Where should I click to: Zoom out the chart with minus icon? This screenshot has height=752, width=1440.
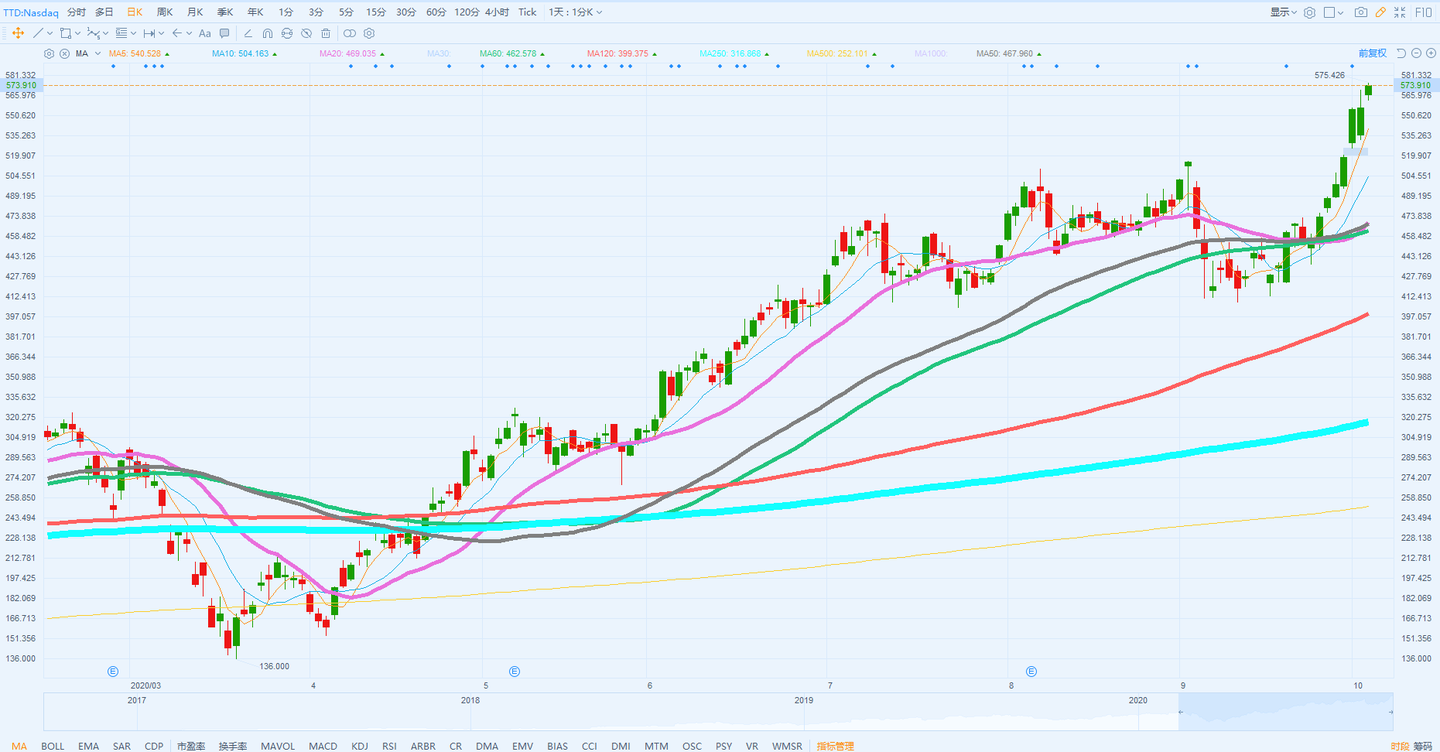1417,53
